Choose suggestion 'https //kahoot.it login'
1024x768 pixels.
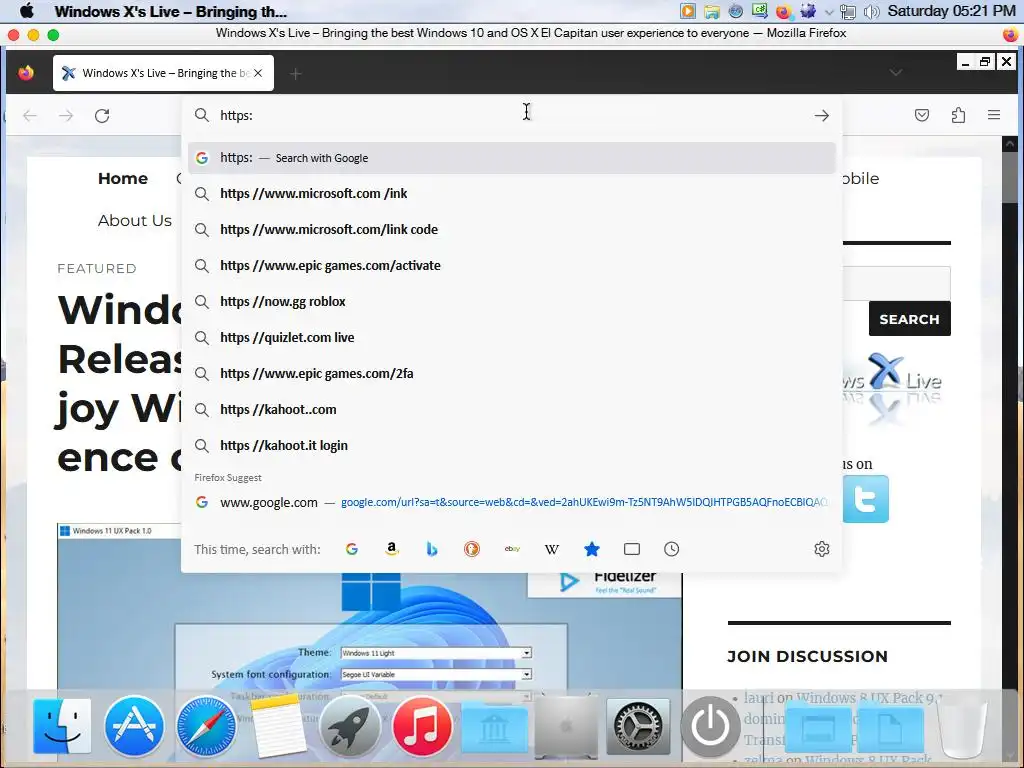[x=511, y=445]
